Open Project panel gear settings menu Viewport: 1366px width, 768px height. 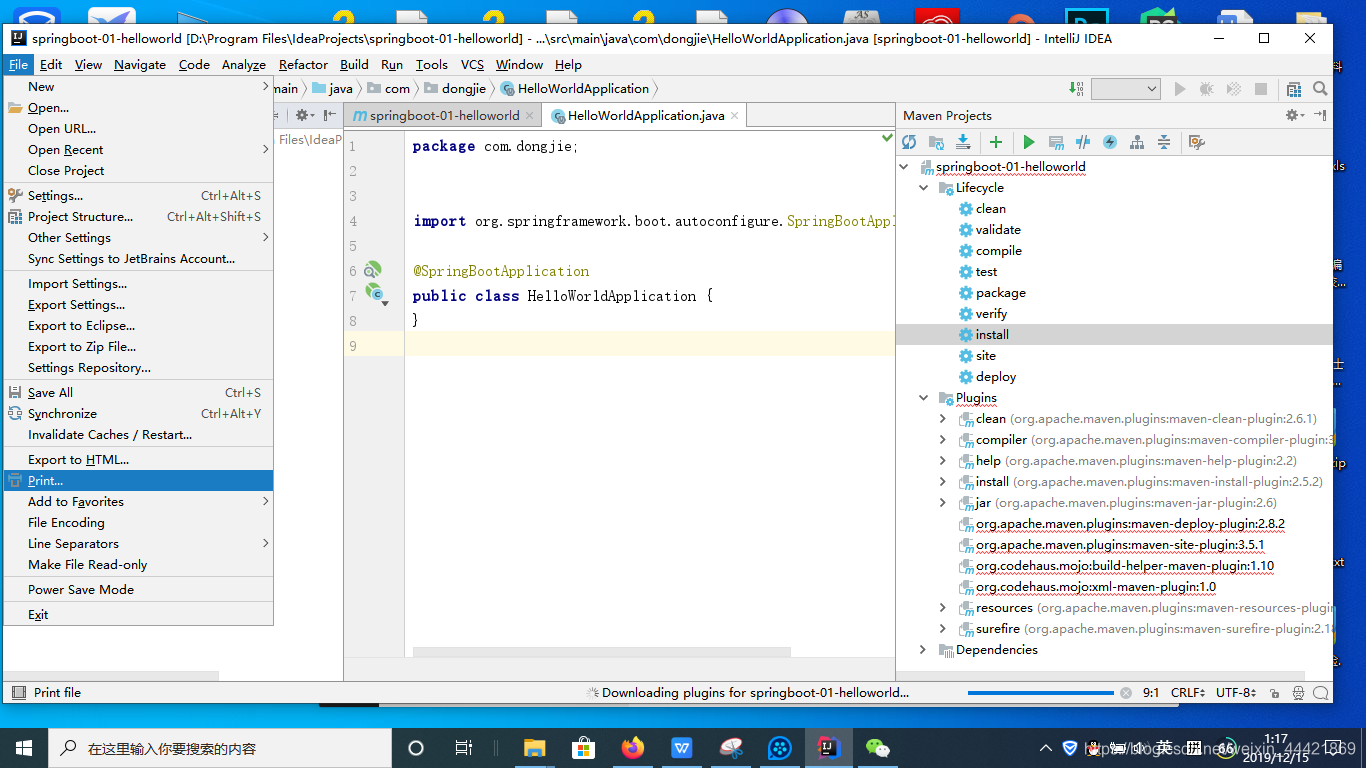pos(303,115)
